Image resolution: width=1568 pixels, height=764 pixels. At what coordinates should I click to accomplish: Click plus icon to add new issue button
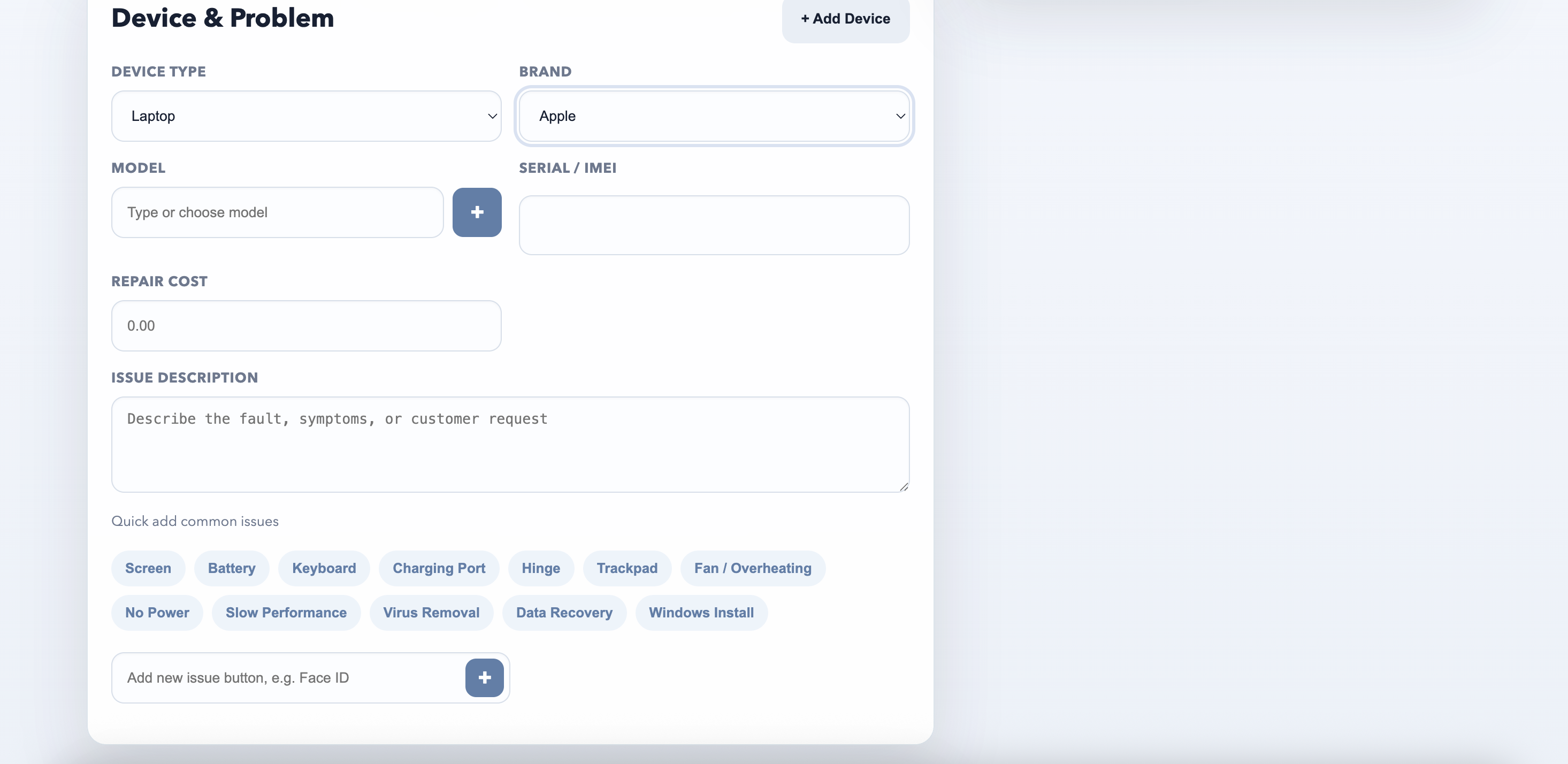point(484,677)
